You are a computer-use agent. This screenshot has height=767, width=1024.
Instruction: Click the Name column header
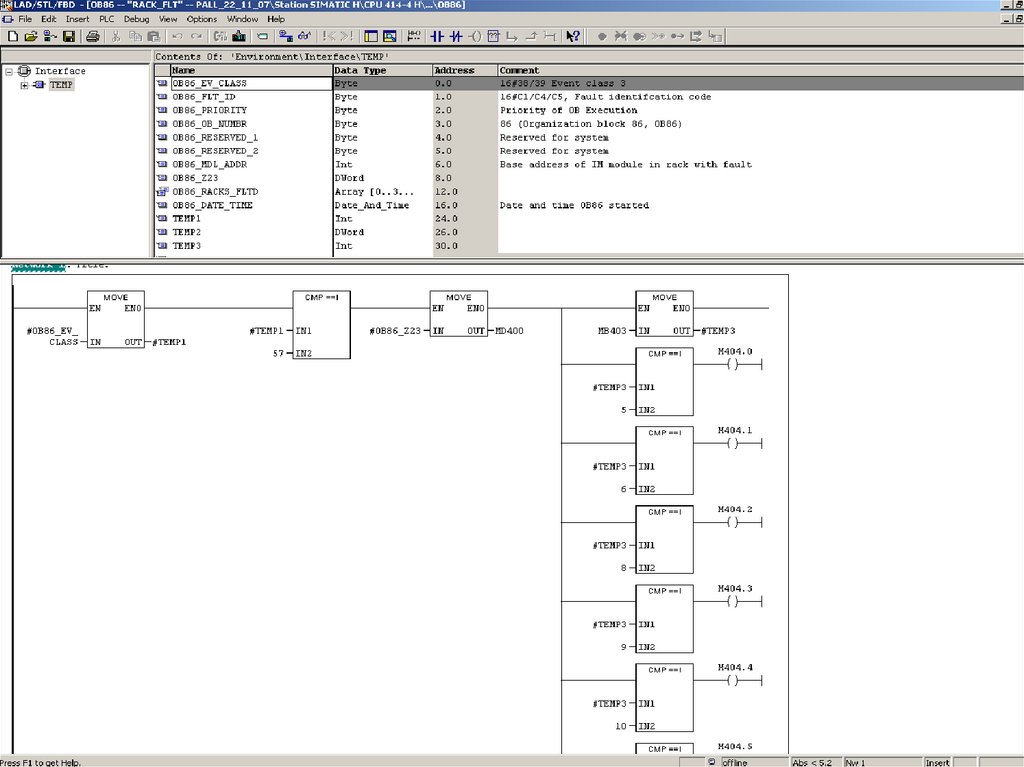click(251, 71)
